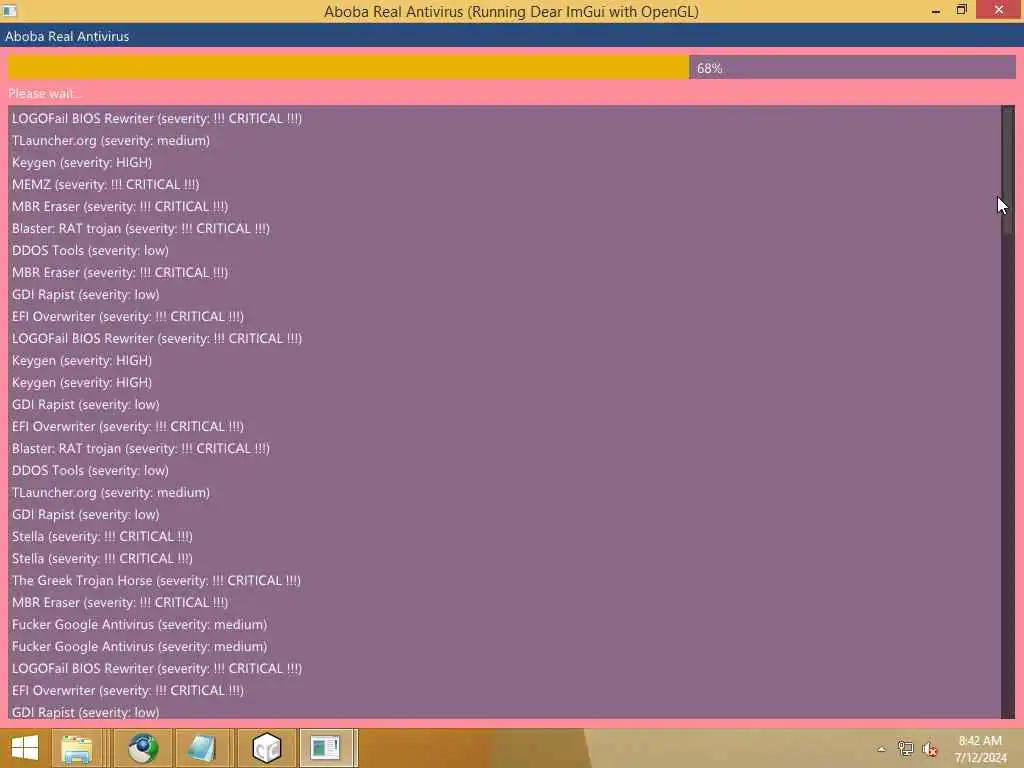Click the 68% scan progress bar
The height and width of the screenshot is (768, 1024).
click(x=511, y=67)
